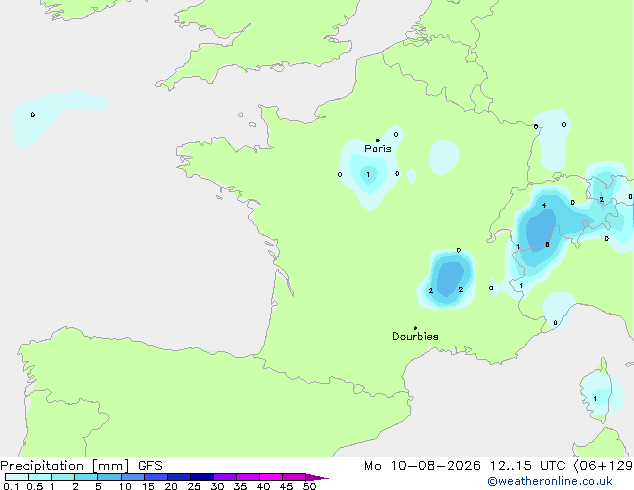The height and width of the screenshot is (490, 634).
Task: Pick the legend swatch between 10 and 15
Action: pyautogui.click(x=133, y=477)
